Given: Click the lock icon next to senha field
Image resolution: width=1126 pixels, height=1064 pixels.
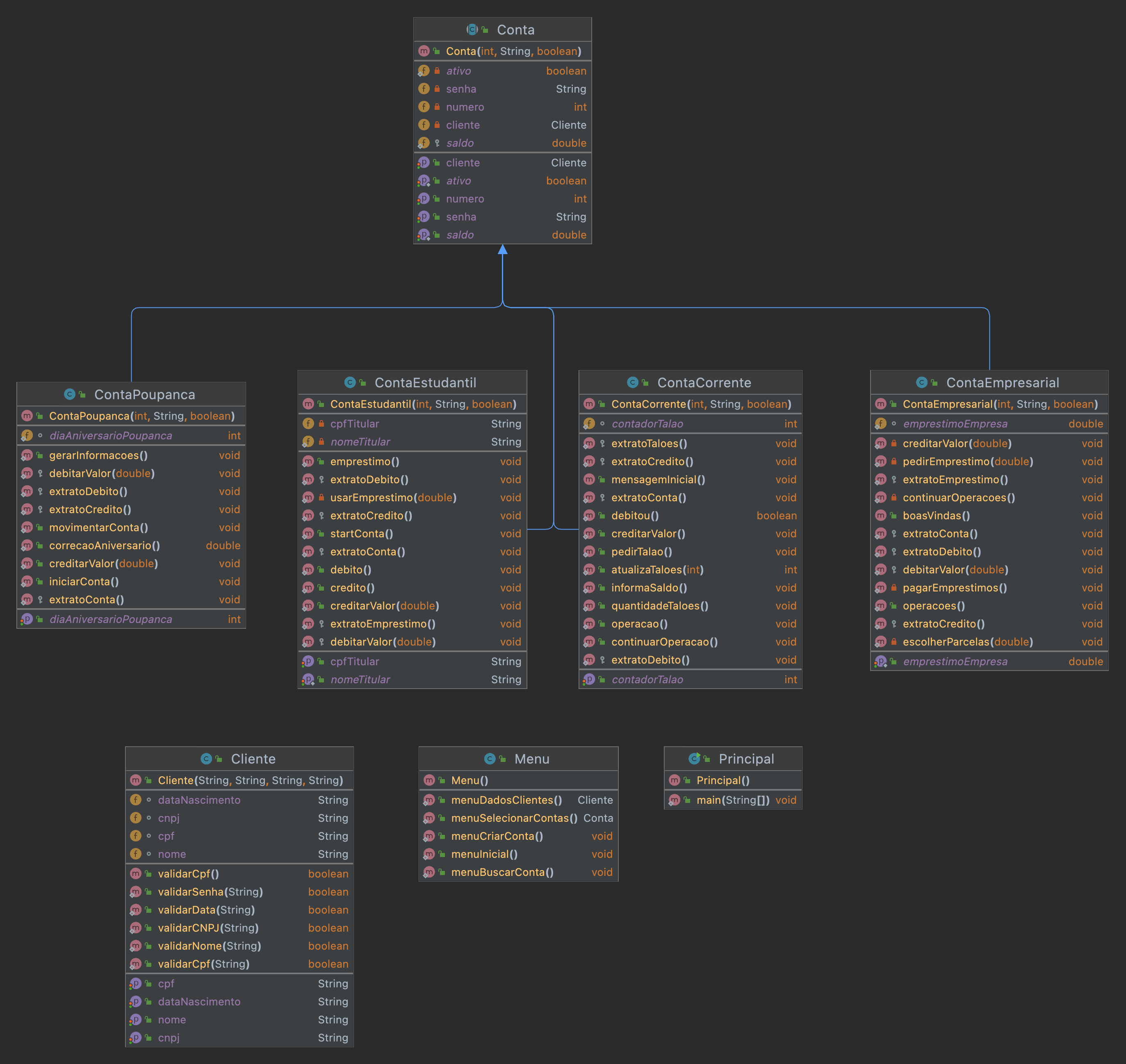Looking at the screenshot, I should coord(437,89).
